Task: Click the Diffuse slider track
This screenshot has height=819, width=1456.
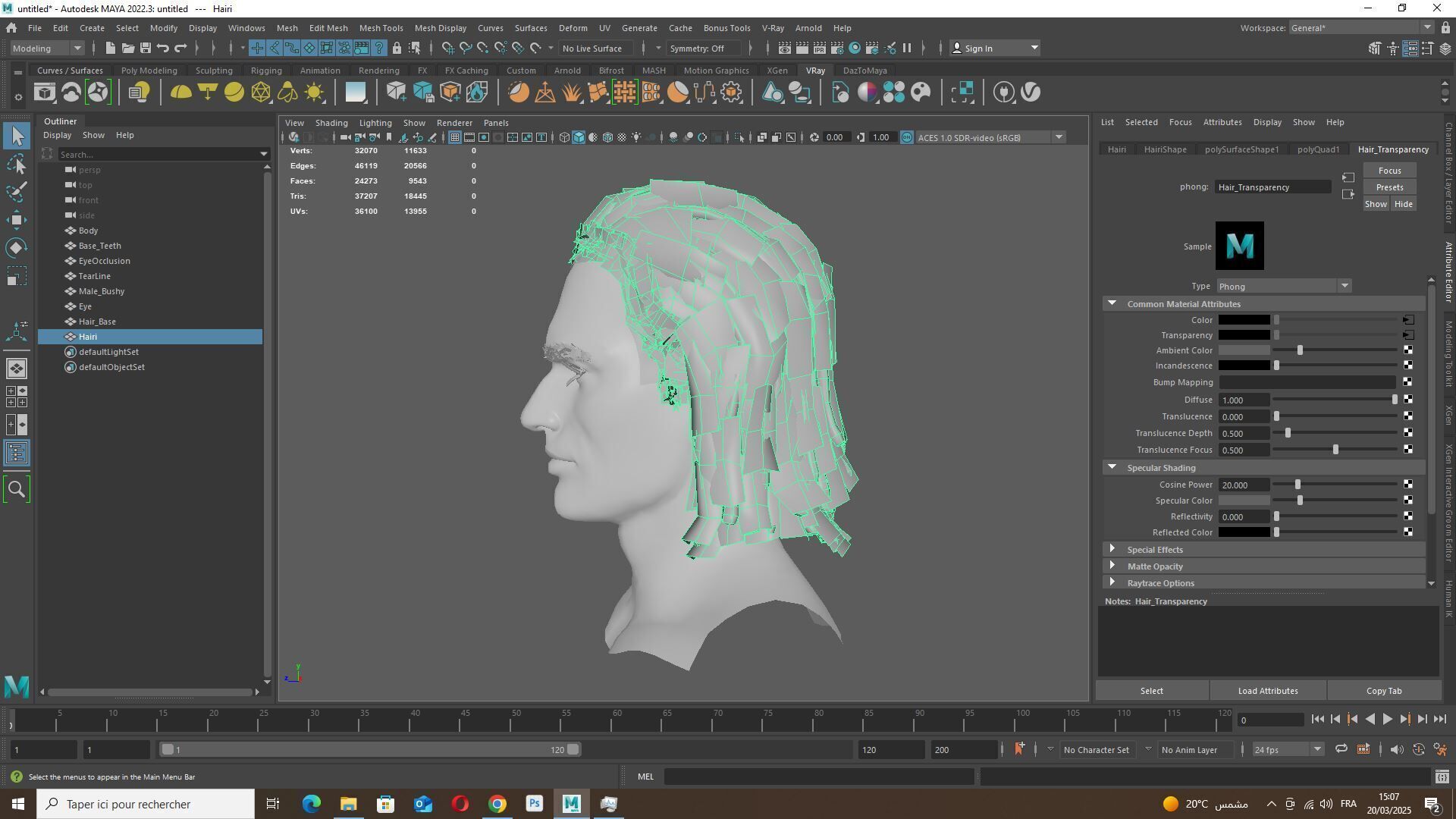Action: pyautogui.click(x=1335, y=400)
